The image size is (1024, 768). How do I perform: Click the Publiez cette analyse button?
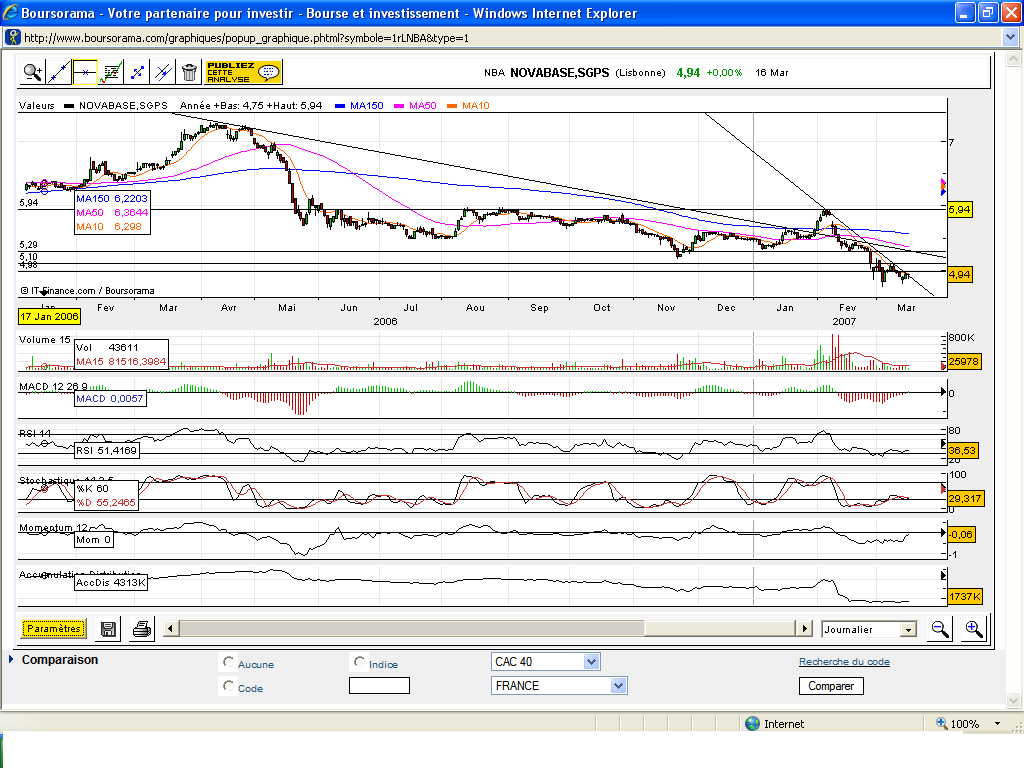(244, 72)
